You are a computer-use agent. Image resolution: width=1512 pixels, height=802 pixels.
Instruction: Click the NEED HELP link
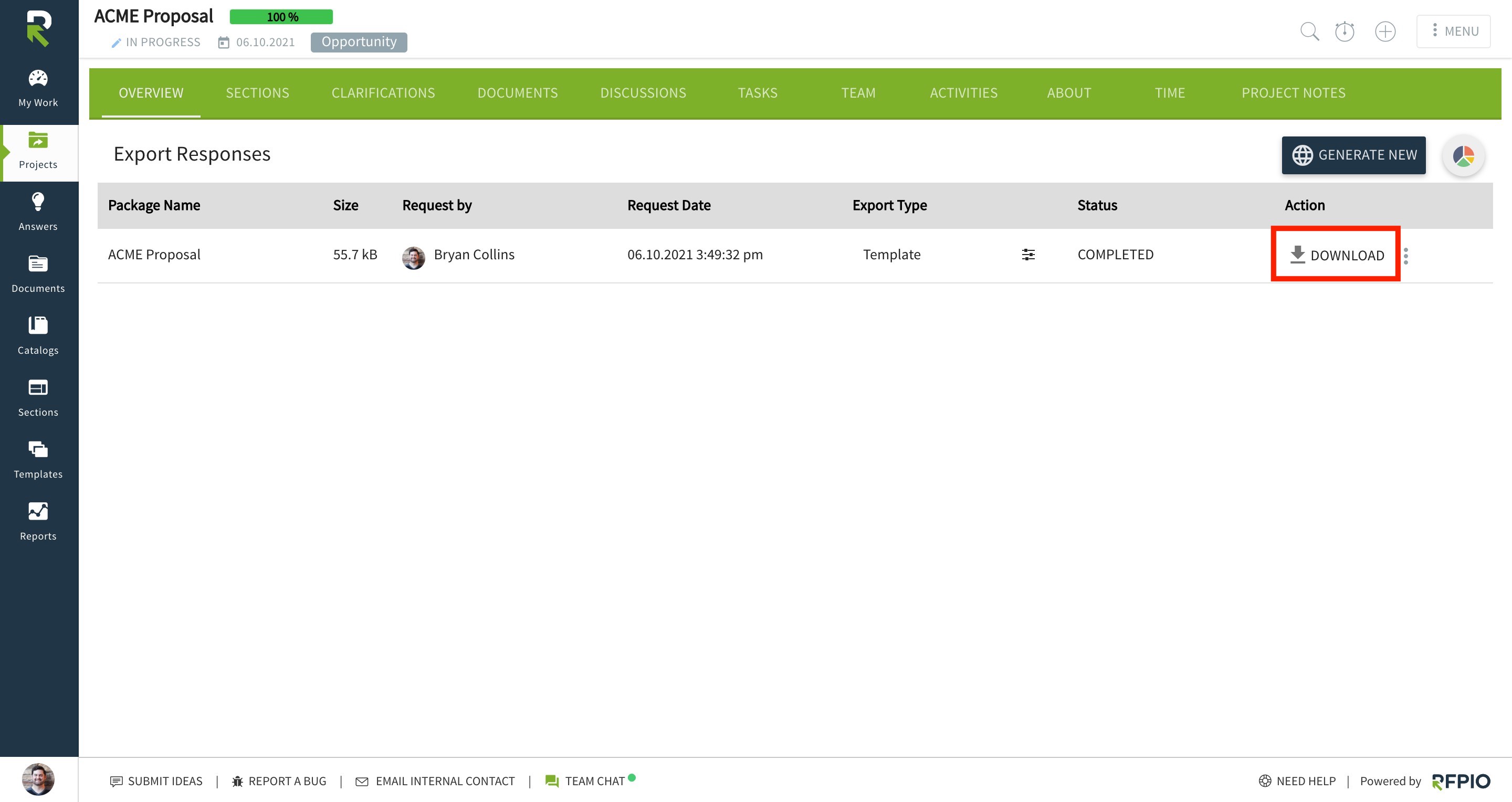[1297, 781]
